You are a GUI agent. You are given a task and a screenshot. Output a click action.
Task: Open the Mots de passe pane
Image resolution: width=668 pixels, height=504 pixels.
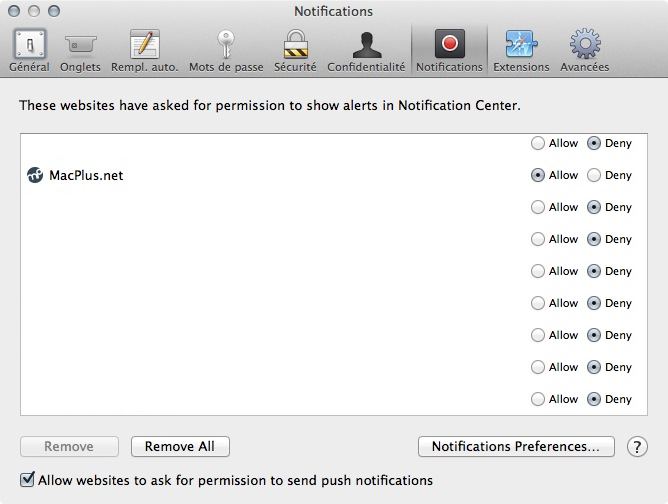pos(226,50)
